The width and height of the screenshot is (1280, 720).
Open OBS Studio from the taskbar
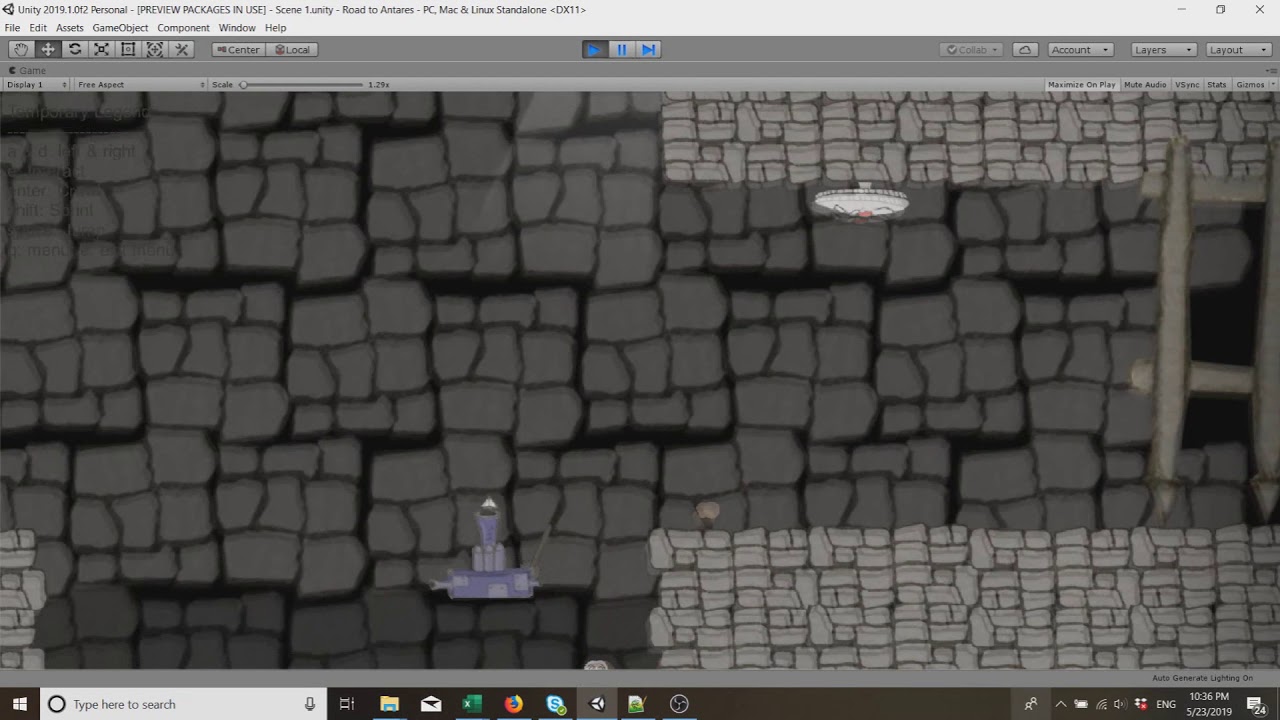679,704
